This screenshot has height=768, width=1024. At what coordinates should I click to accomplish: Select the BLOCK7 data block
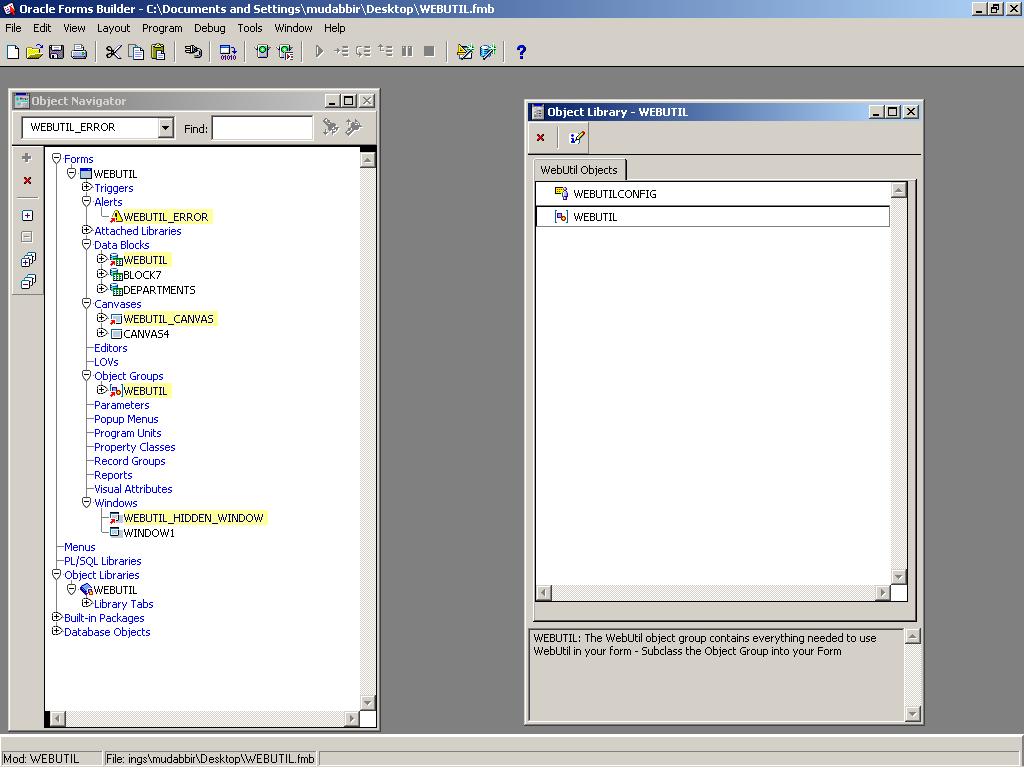tap(142, 275)
